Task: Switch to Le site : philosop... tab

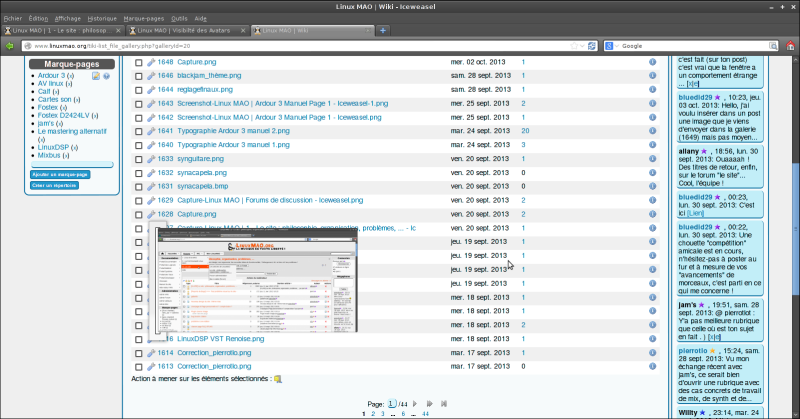Action: [62, 31]
